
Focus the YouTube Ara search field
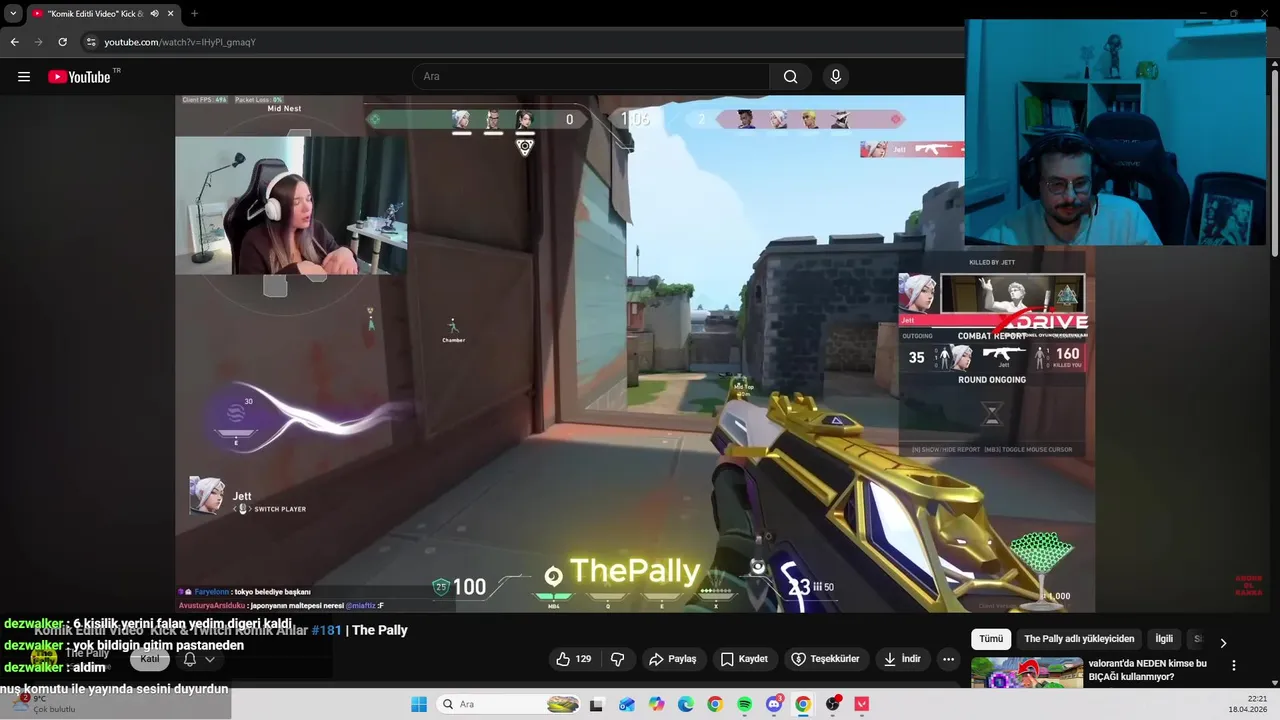point(591,77)
